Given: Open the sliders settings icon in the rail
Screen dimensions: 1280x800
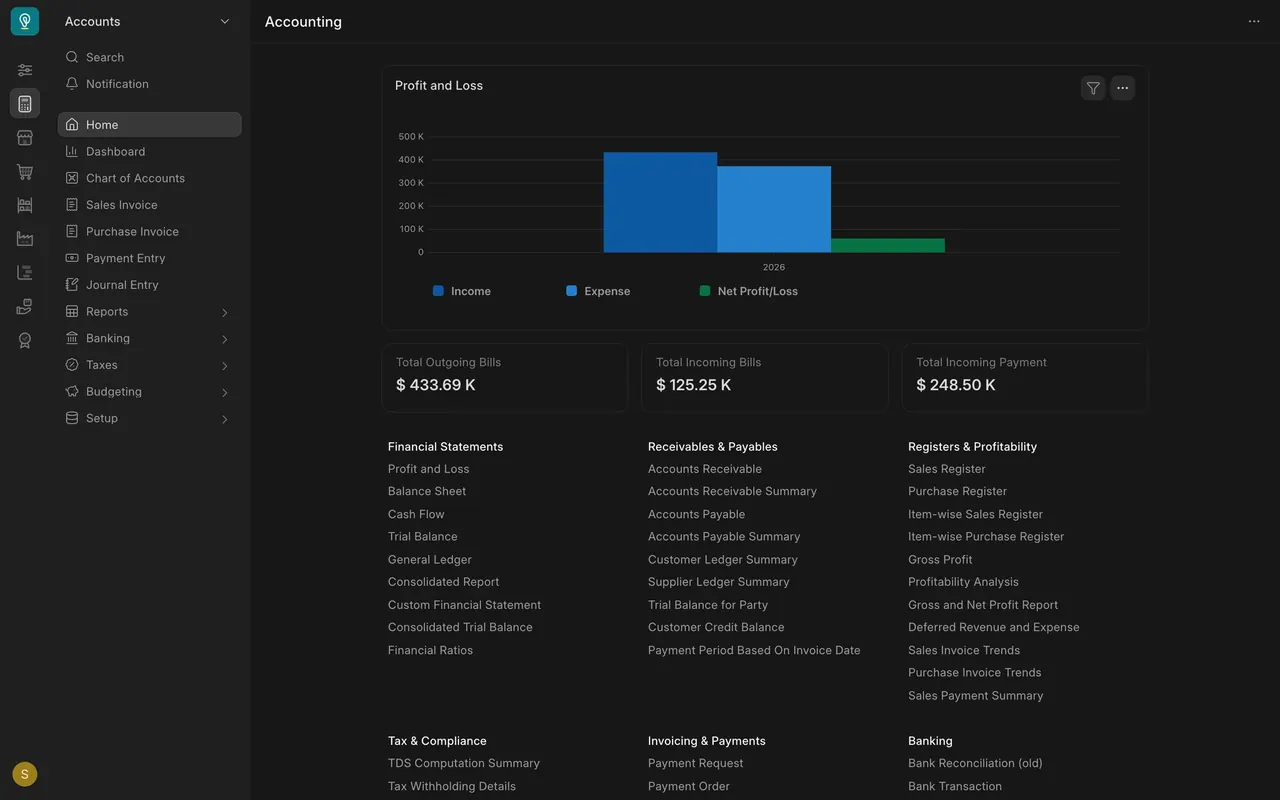Looking at the screenshot, I should [25, 70].
